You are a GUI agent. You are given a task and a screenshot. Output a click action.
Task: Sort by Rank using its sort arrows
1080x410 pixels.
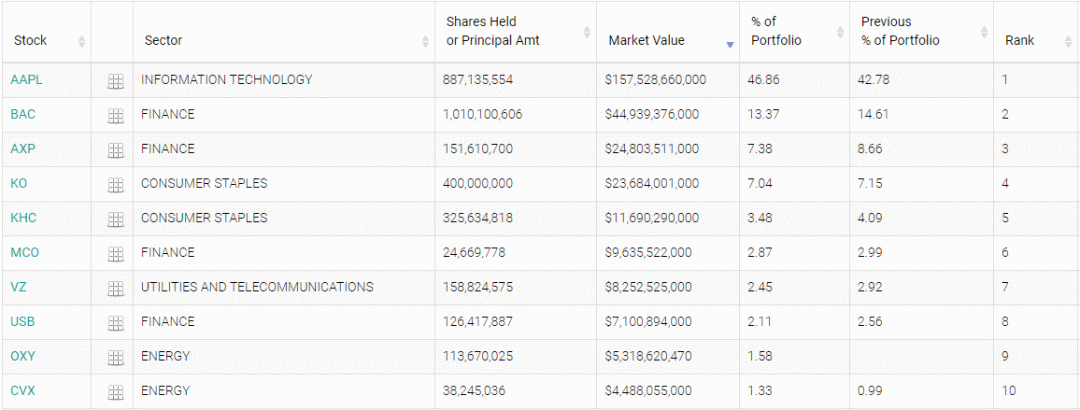point(1068,41)
